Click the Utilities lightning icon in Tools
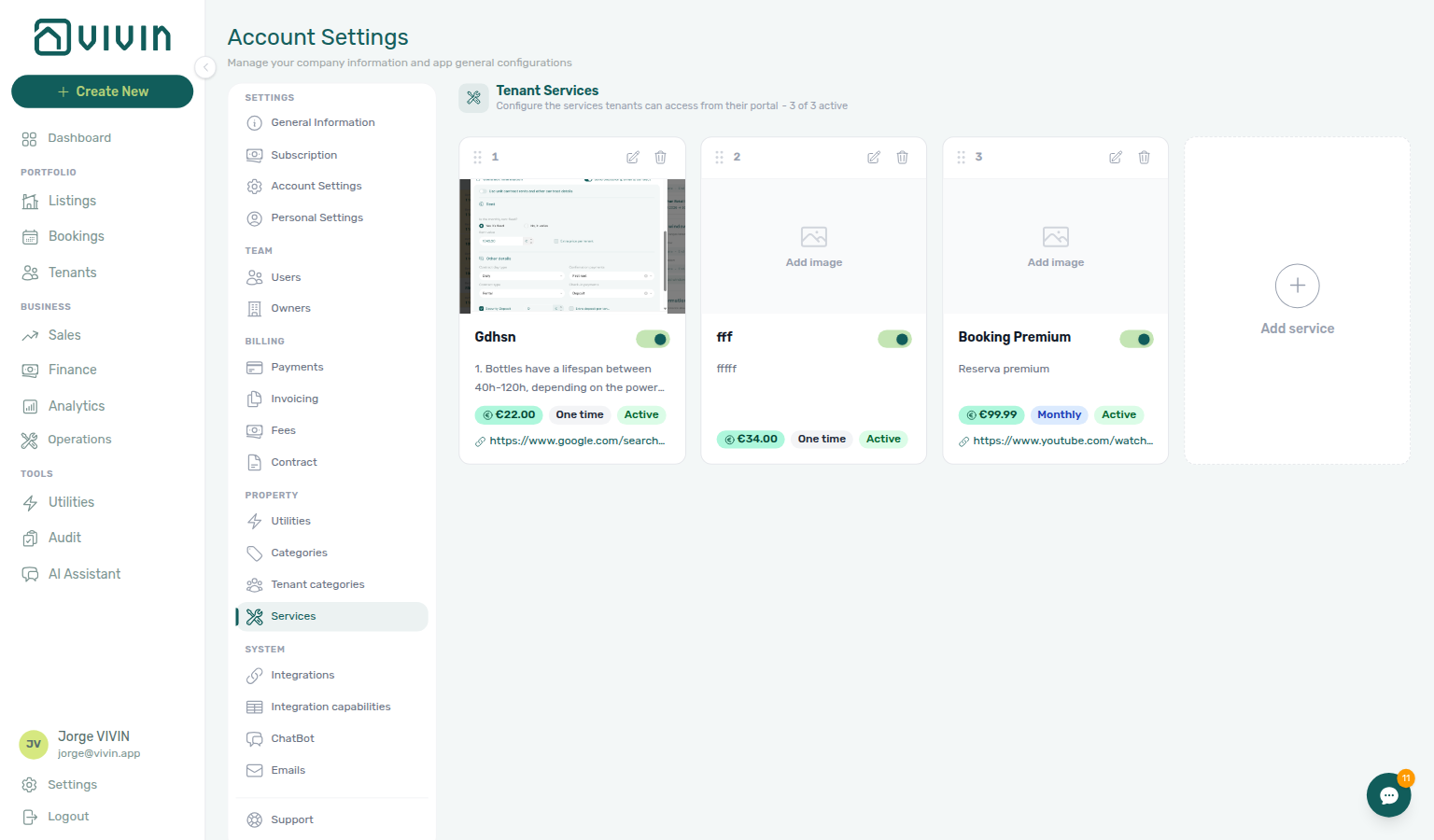Image resolution: width=1434 pixels, height=840 pixels. 30,503
